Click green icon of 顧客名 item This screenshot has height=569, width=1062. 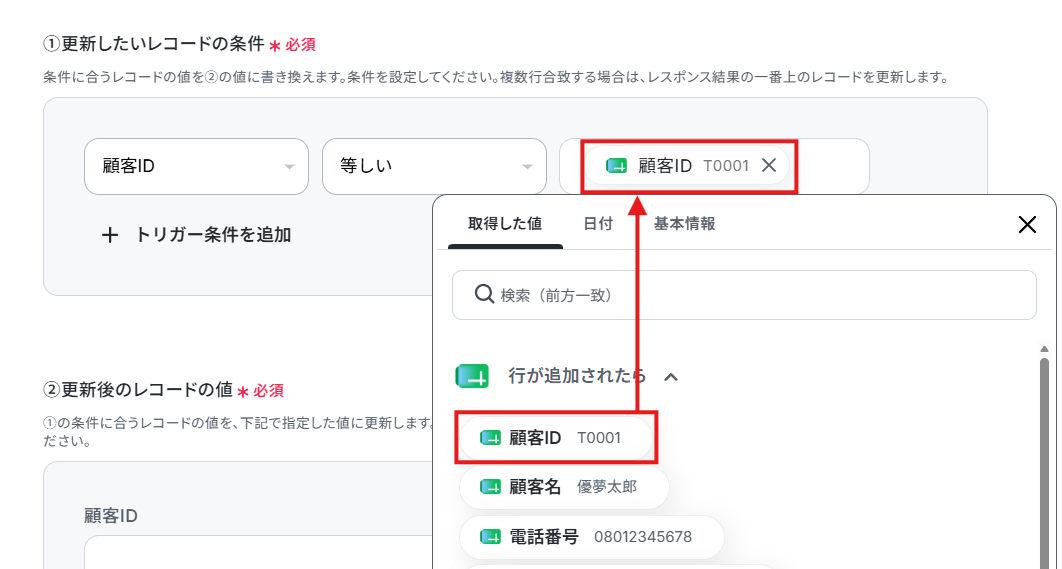click(x=490, y=487)
